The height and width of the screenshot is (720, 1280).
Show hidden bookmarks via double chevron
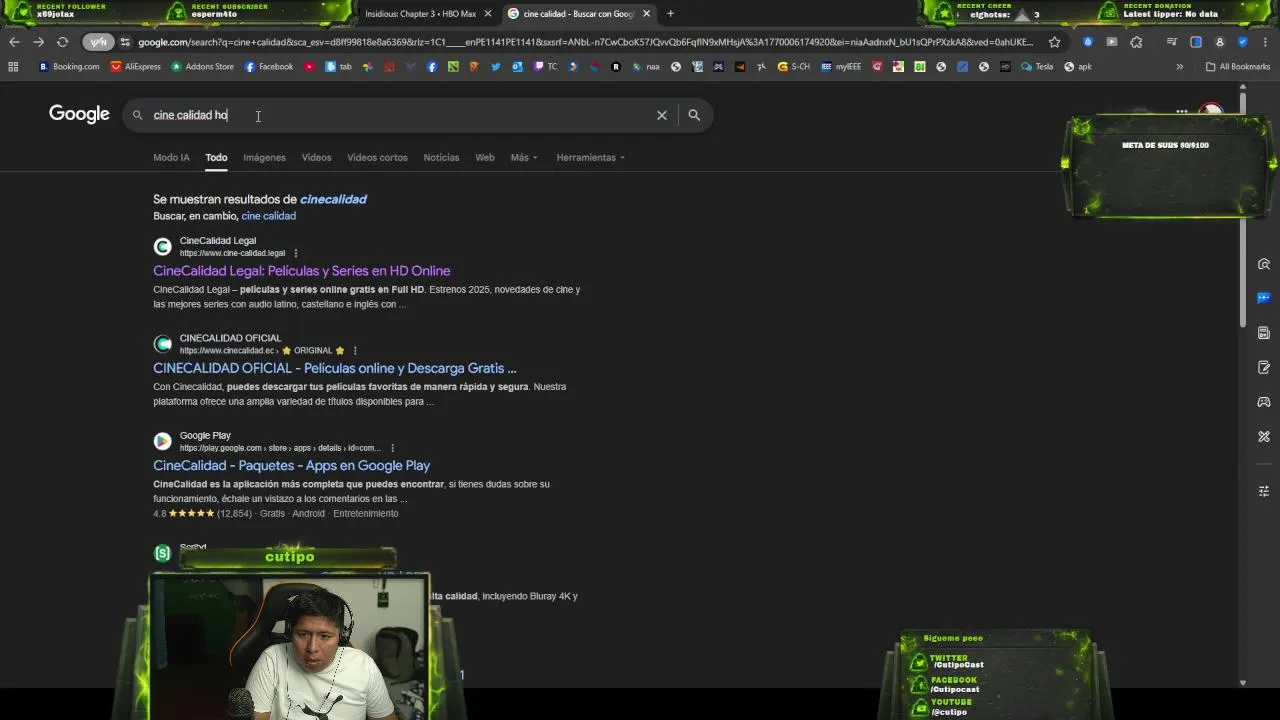(1179, 67)
